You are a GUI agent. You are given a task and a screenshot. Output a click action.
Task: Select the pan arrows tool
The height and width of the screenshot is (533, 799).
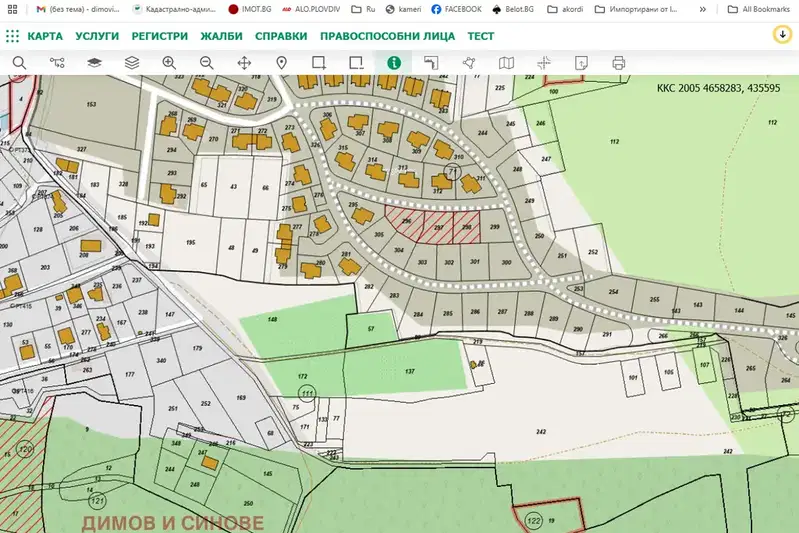(x=244, y=63)
